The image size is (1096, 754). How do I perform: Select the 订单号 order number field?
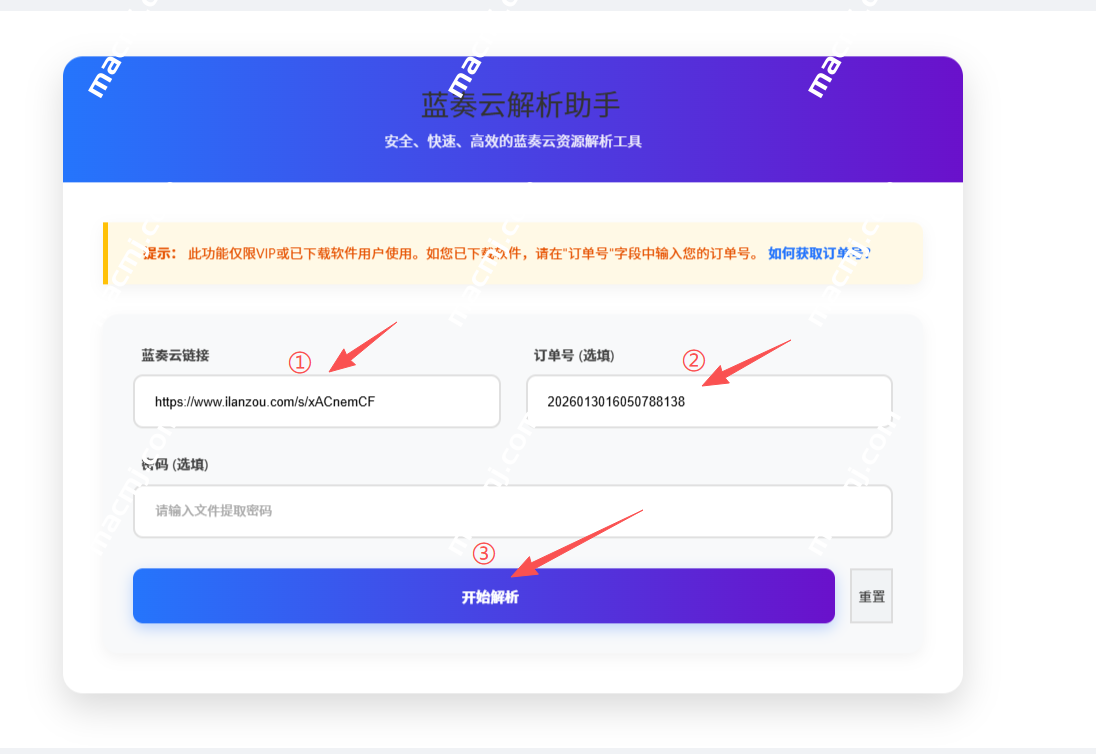pos(709,400)
